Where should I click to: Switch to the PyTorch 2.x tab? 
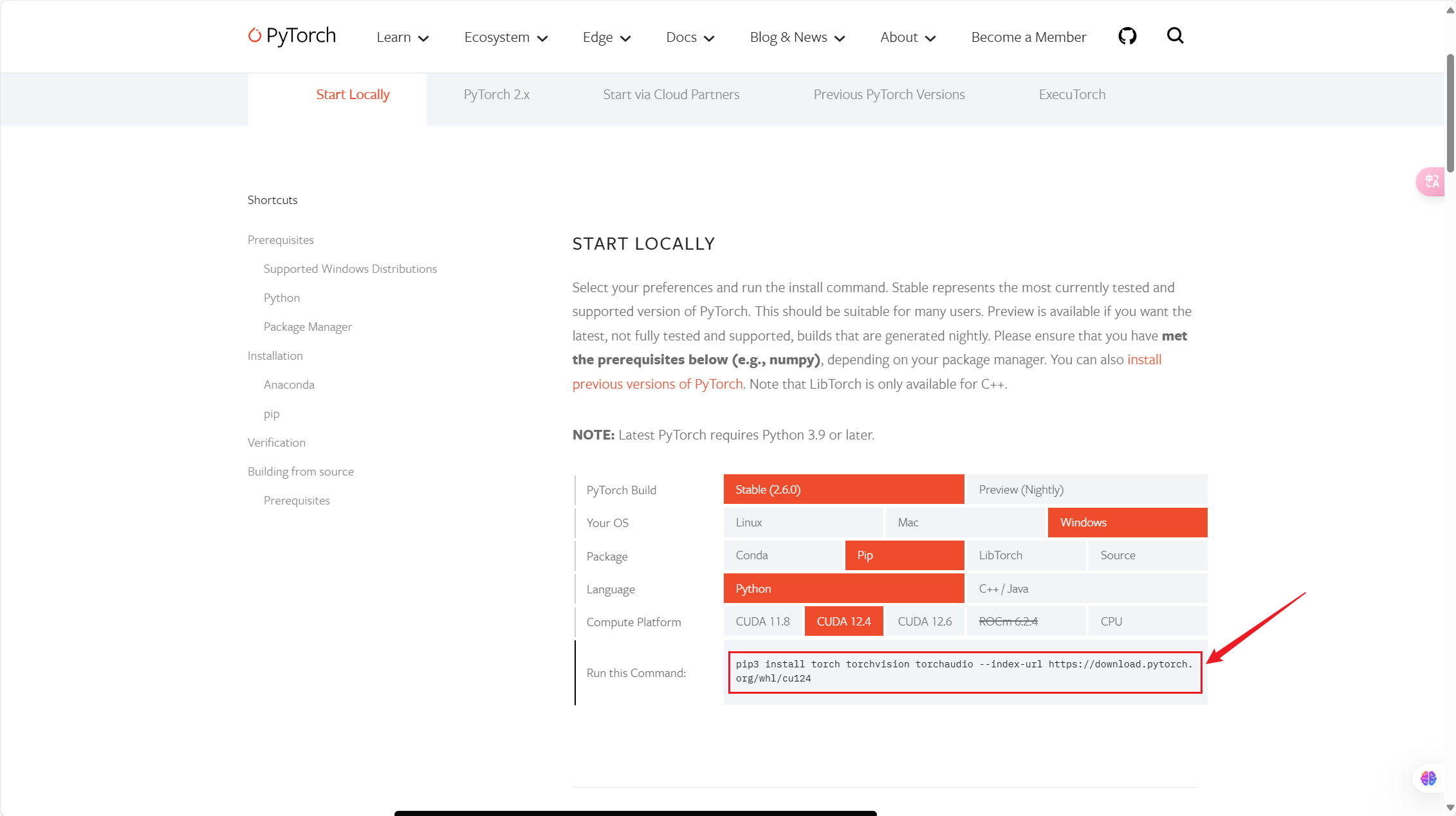497,95
